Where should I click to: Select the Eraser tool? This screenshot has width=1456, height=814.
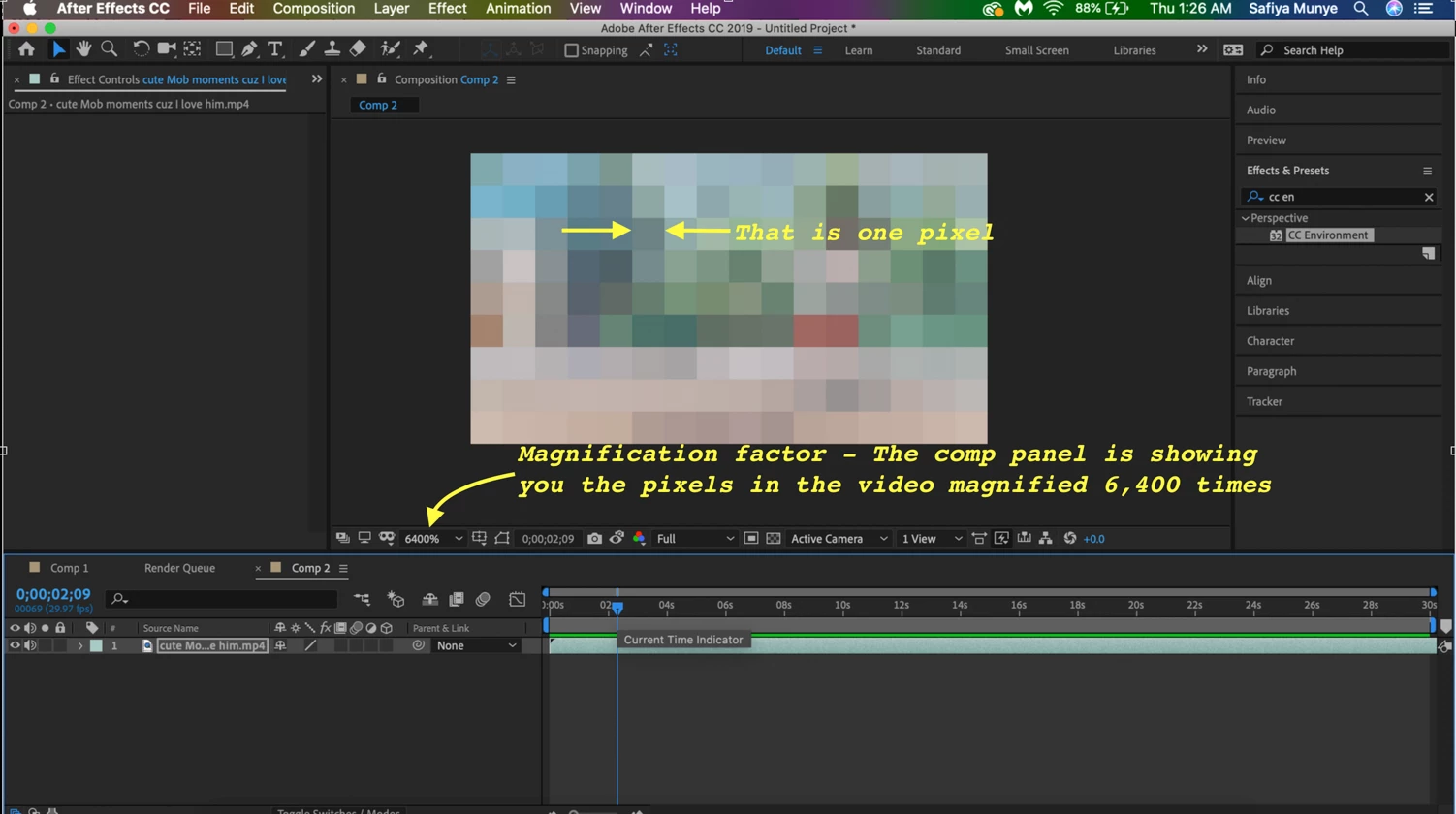(x=358, y=49)
